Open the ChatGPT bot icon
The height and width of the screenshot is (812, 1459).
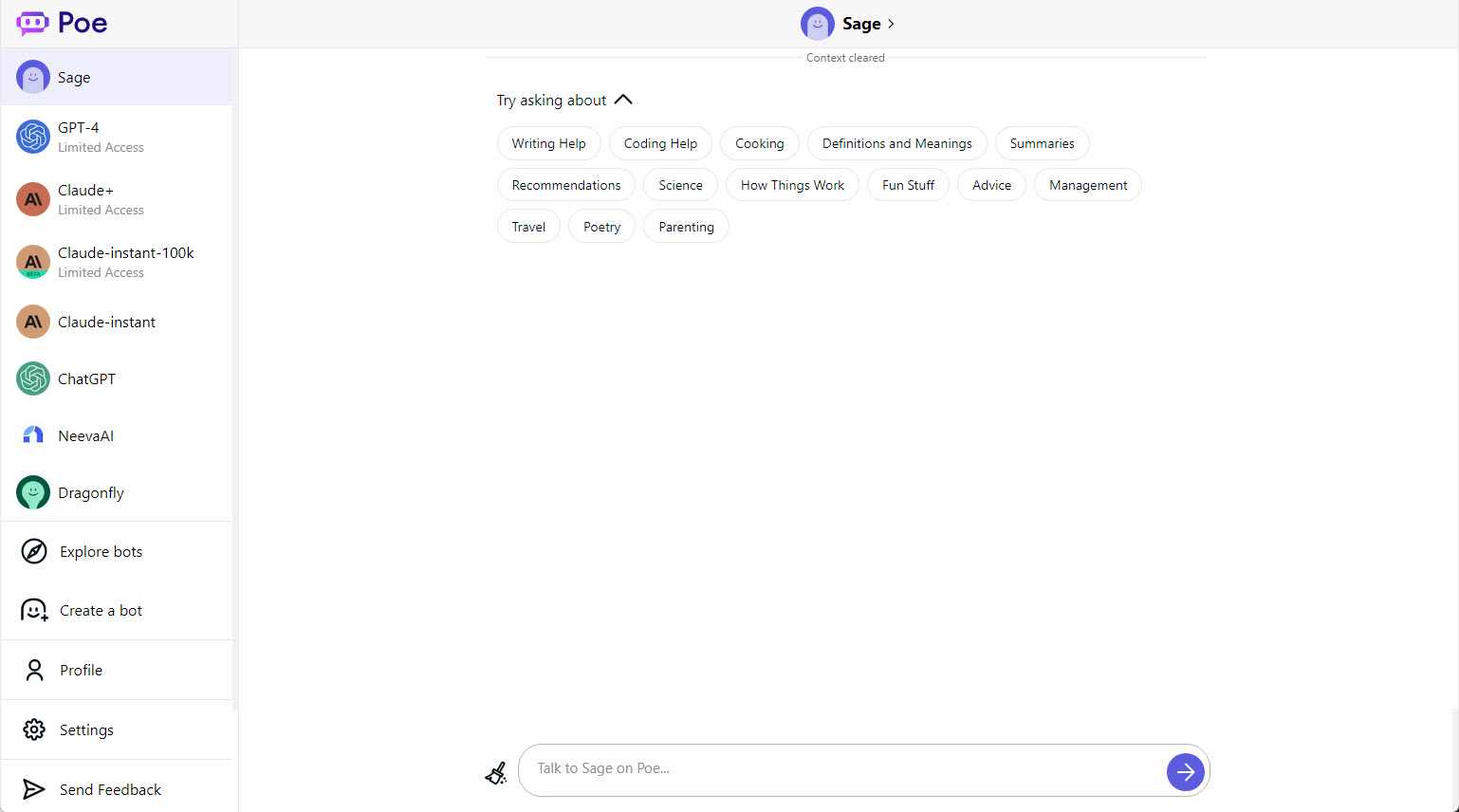[33, 378]
